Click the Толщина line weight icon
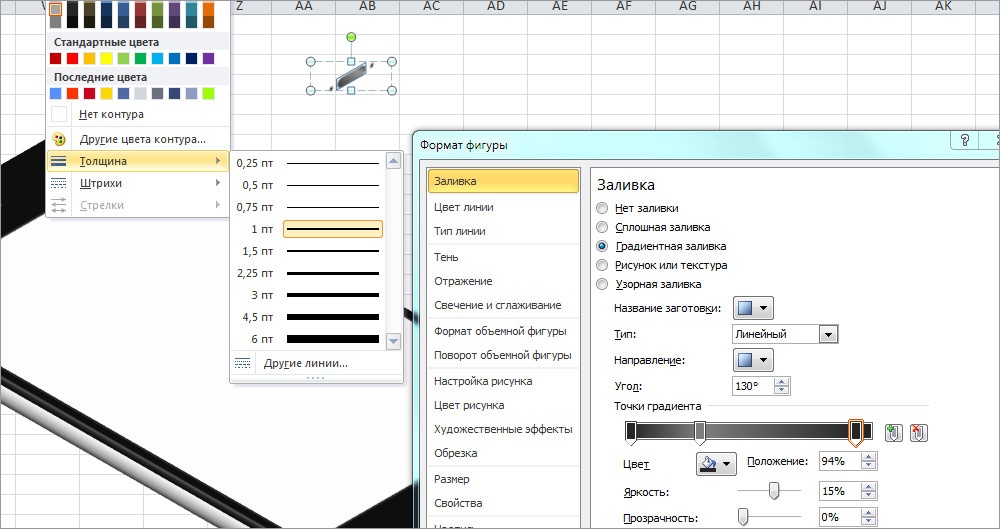 pyautogui.click(x=59, y=161)
